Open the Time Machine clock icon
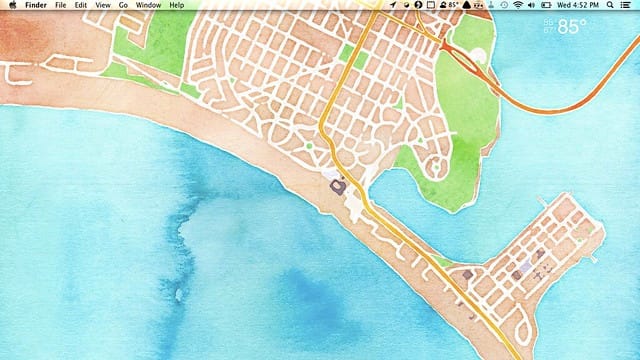The height and width of the screenshot is (360, 640). [x=504, y=5]
